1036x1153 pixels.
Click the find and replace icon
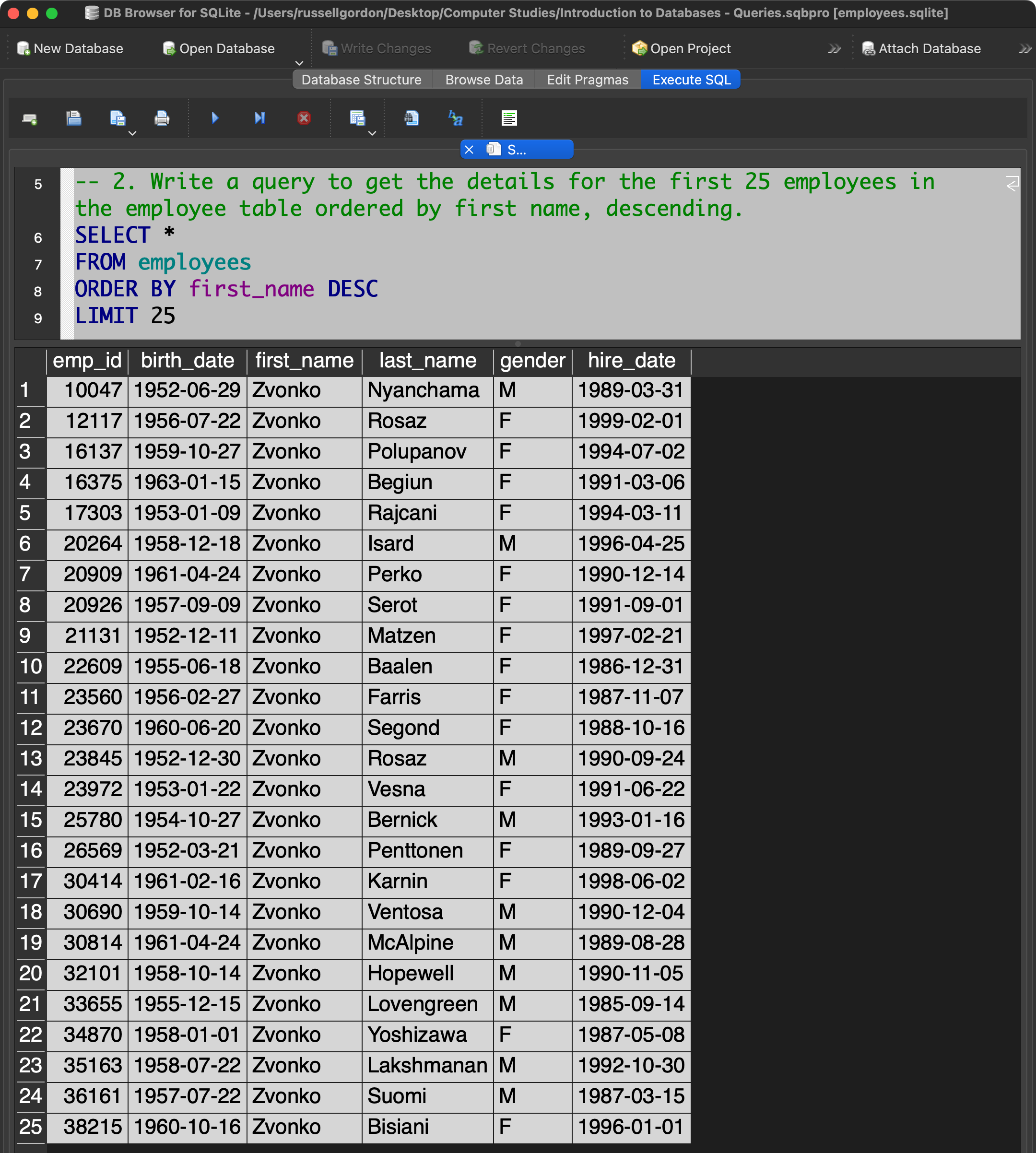[455, 118]
